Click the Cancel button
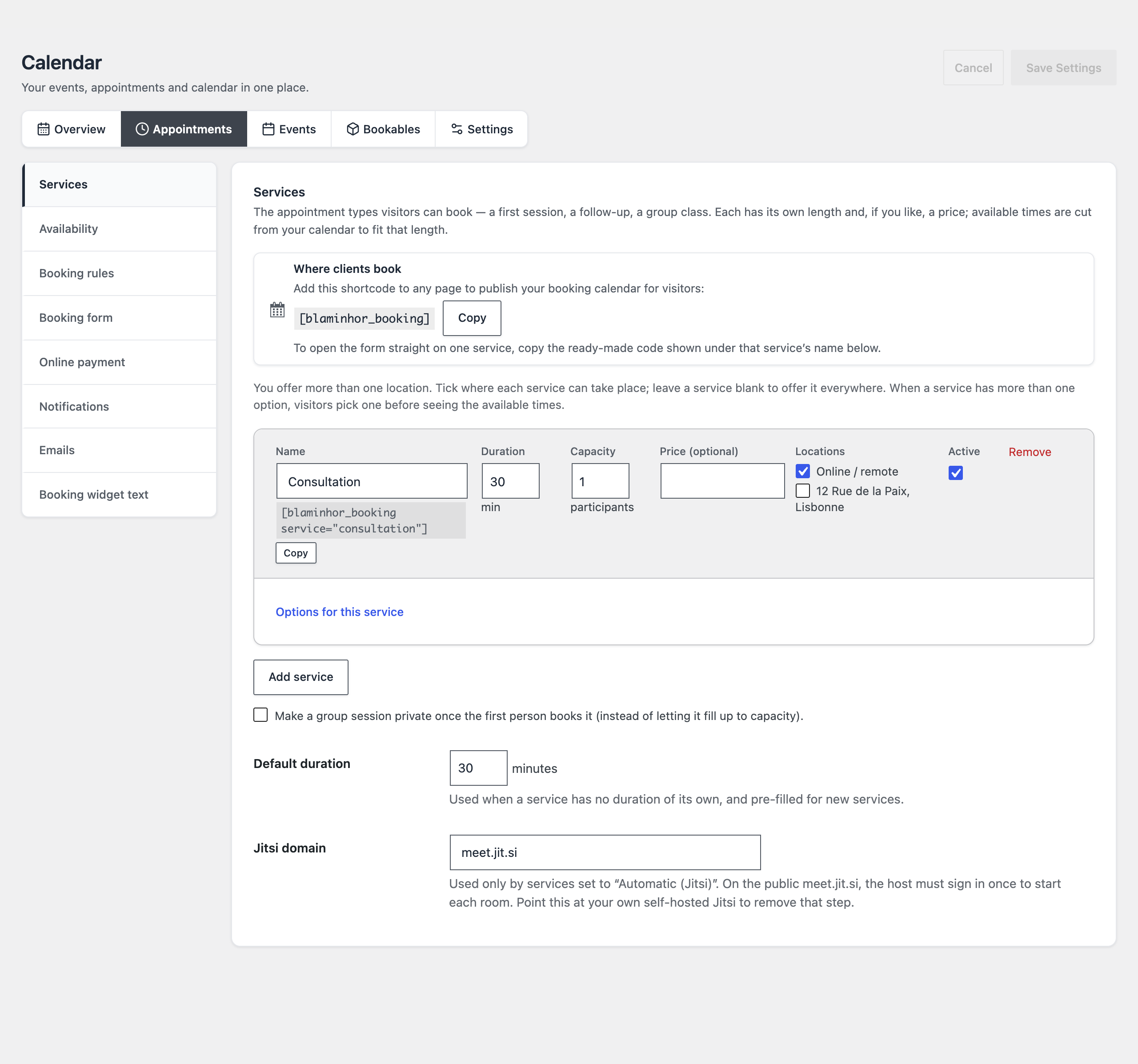 pos(973,68)
